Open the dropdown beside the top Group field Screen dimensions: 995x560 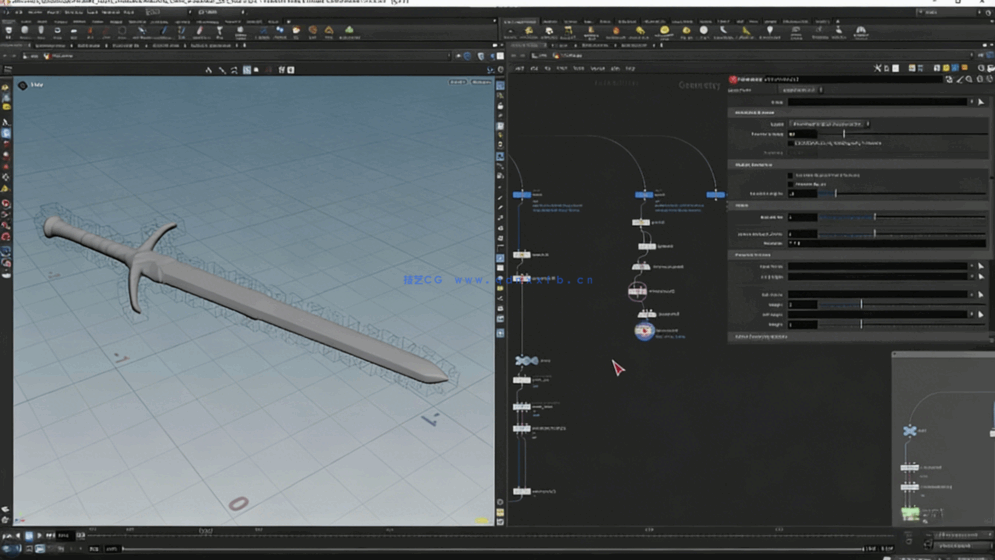971,102
